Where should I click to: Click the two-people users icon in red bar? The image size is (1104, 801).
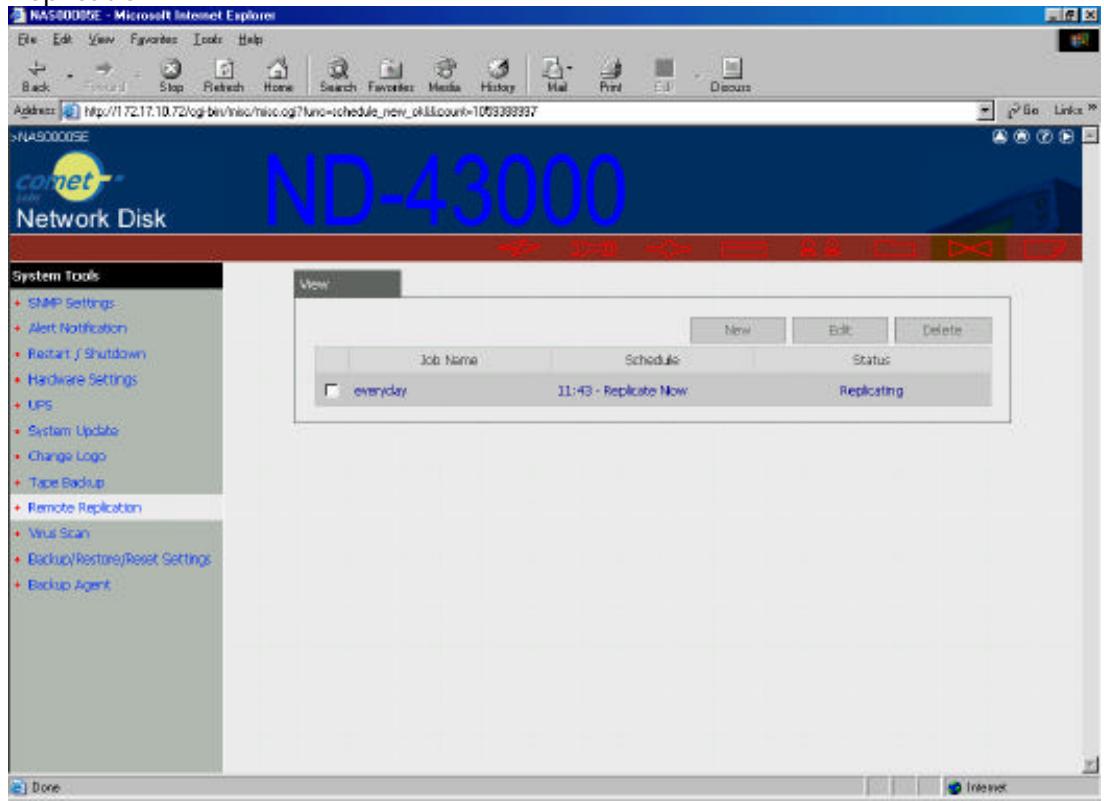pyautogui.click(x=820, y=248)
